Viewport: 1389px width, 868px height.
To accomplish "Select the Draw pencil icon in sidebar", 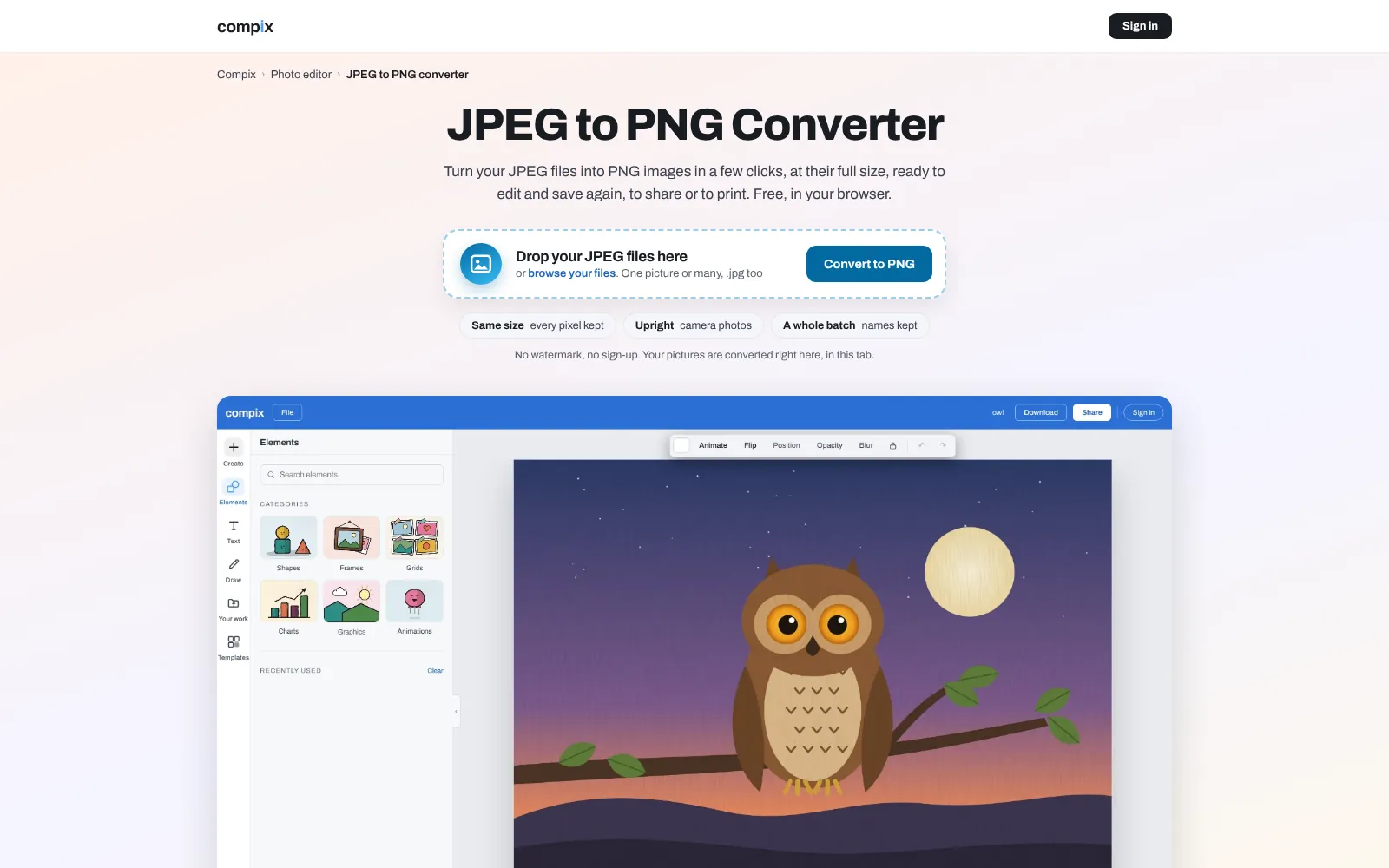I will pos(234,564).
